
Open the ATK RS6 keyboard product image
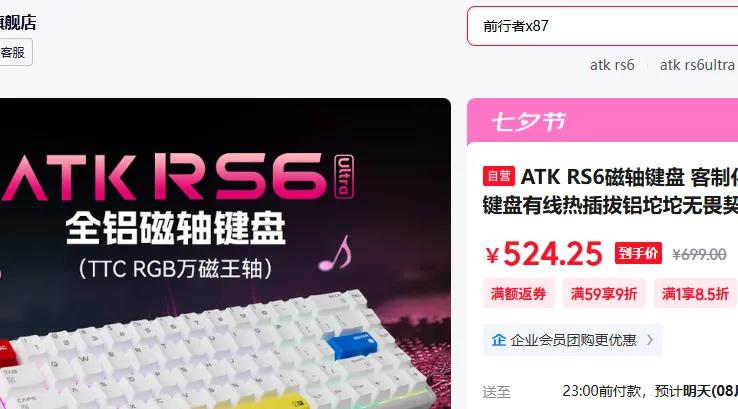coord(225,253)
